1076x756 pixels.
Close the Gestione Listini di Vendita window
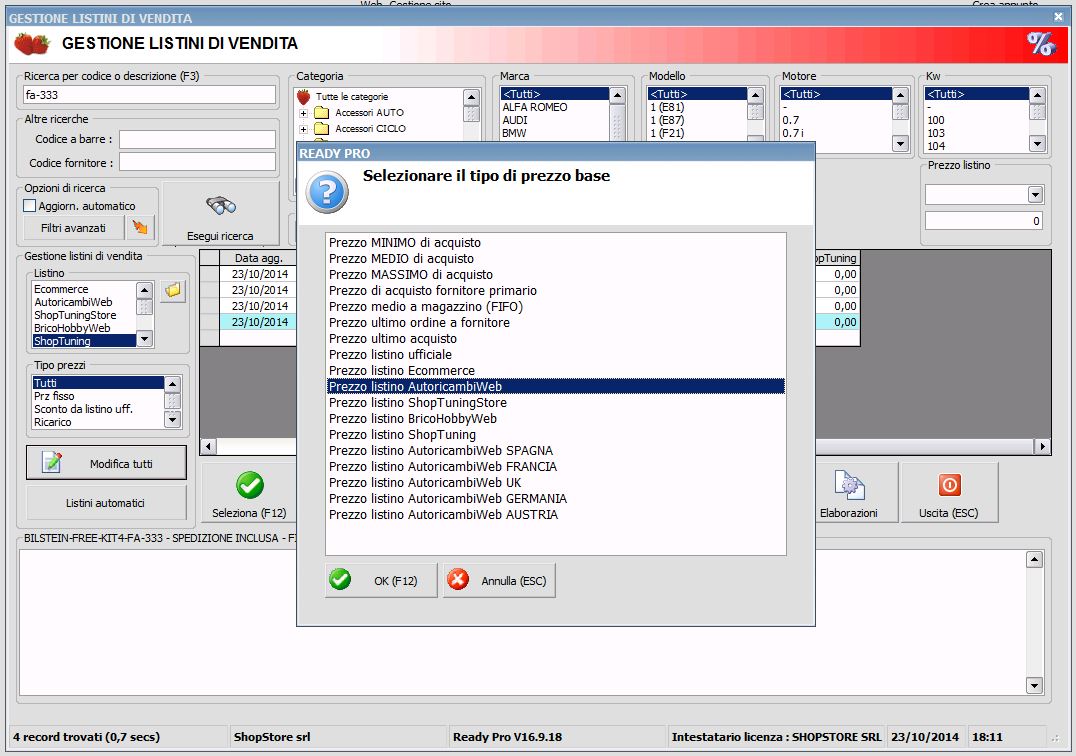tap(1058, 16)
